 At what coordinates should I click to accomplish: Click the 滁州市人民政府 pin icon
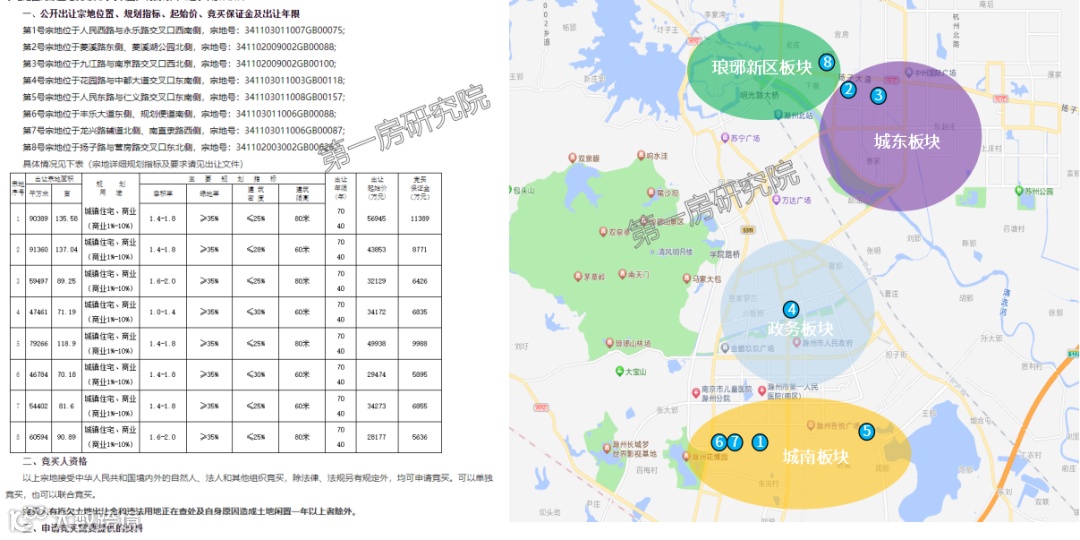[798, 342]
